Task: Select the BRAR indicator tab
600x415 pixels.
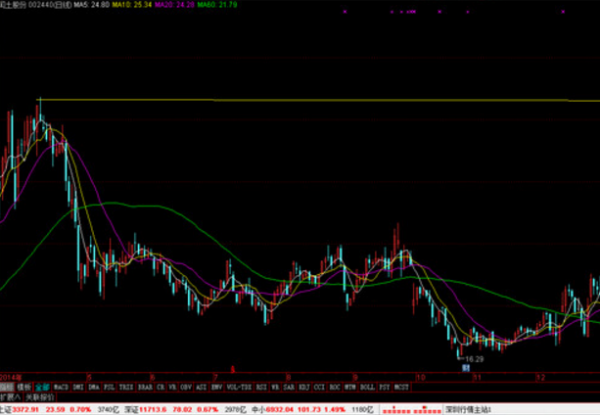Action: pyautogui.click(x=145, y=387)
